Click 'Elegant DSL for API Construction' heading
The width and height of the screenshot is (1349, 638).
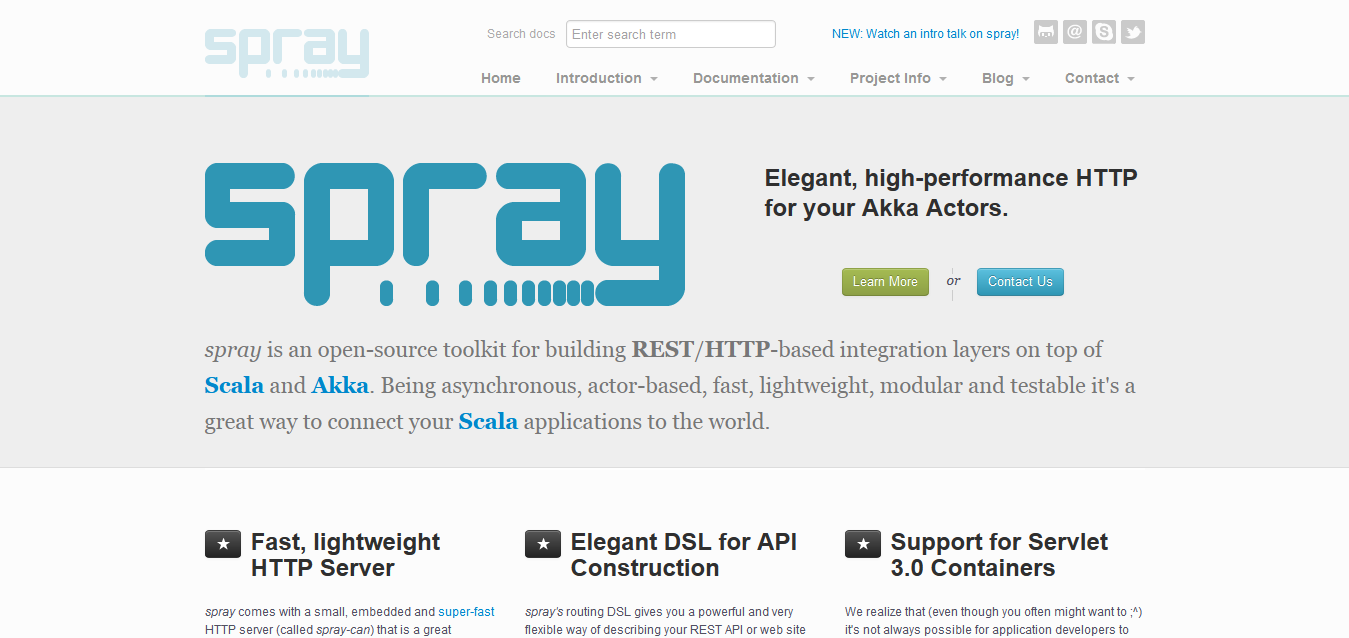(x=684, y=555)
